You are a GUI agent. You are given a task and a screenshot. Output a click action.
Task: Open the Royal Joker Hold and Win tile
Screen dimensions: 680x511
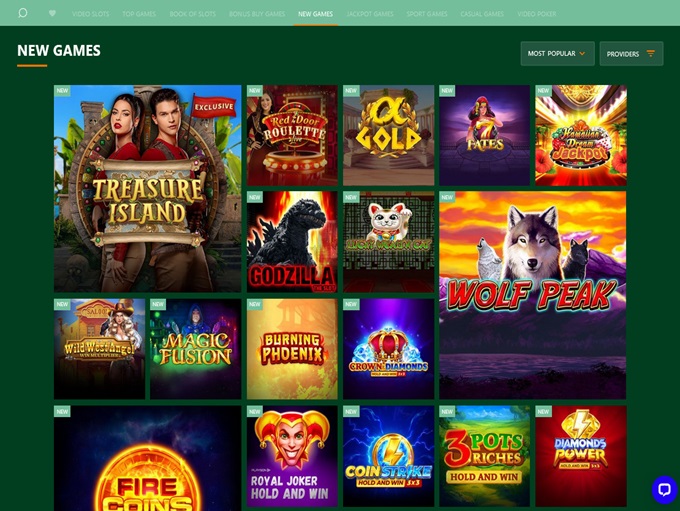[x=292, y=456]
